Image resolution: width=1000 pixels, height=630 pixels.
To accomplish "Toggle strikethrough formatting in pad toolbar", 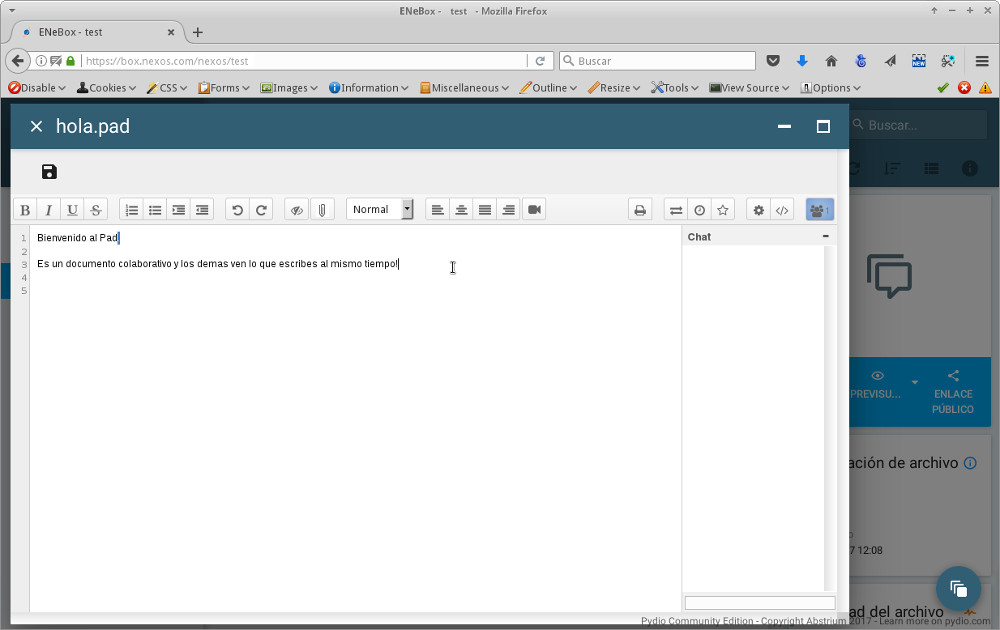I will pos(96,210).
